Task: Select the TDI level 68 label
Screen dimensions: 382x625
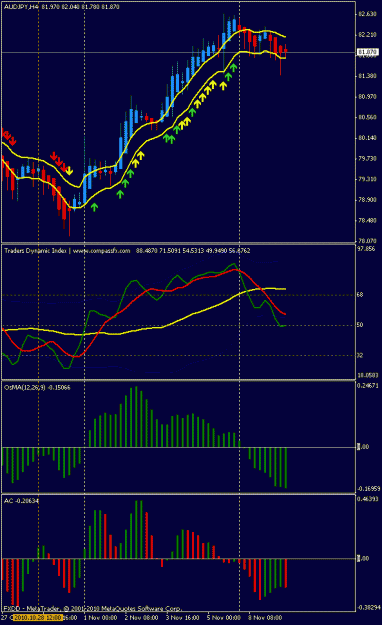Action: tap(360, 295)
